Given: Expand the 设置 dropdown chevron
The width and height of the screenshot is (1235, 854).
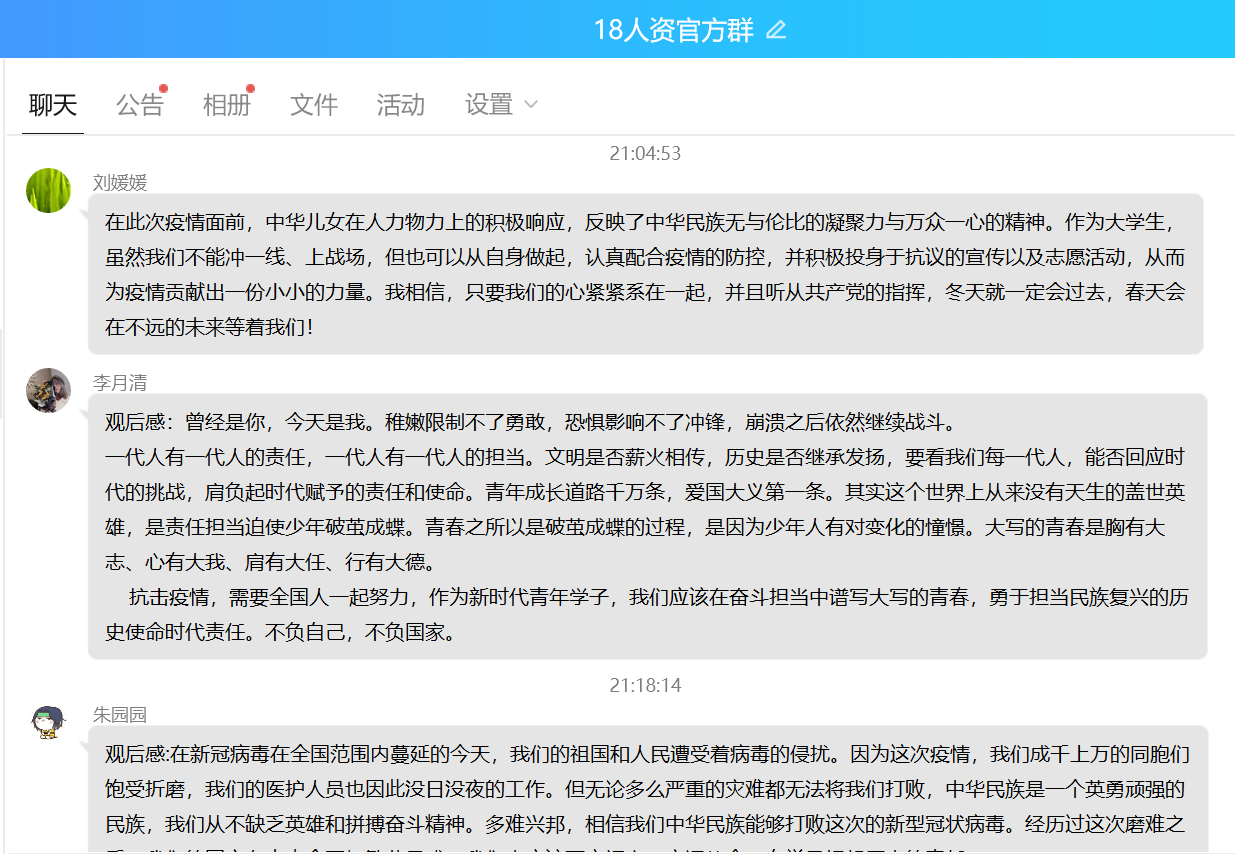Looking at the screenshot, I should tap(531, 105).
